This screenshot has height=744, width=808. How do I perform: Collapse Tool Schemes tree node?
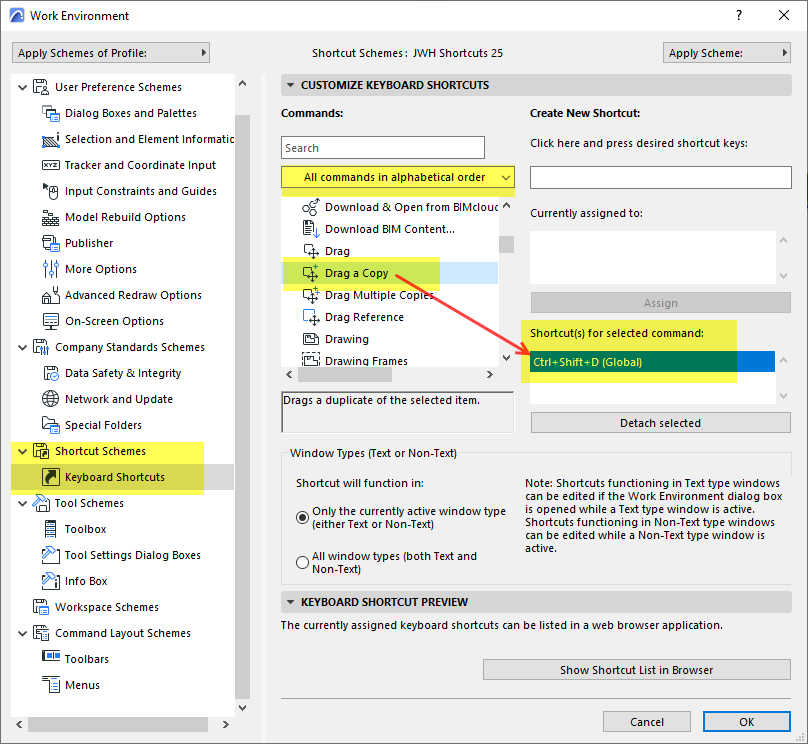[x=23, y=503]
